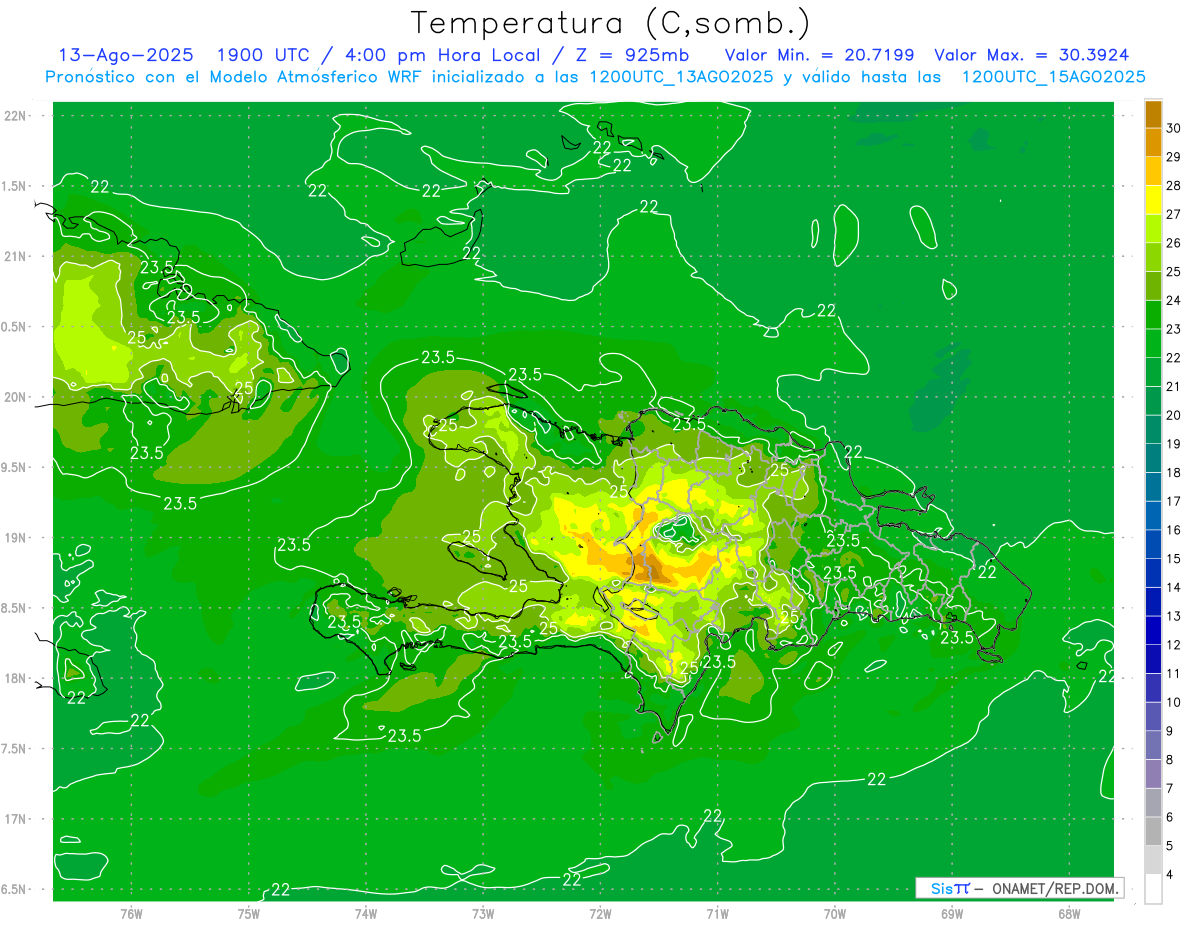1200x927 pixels.
Task: Click the dark orange swatch atop color scale
Action: 1153,114
